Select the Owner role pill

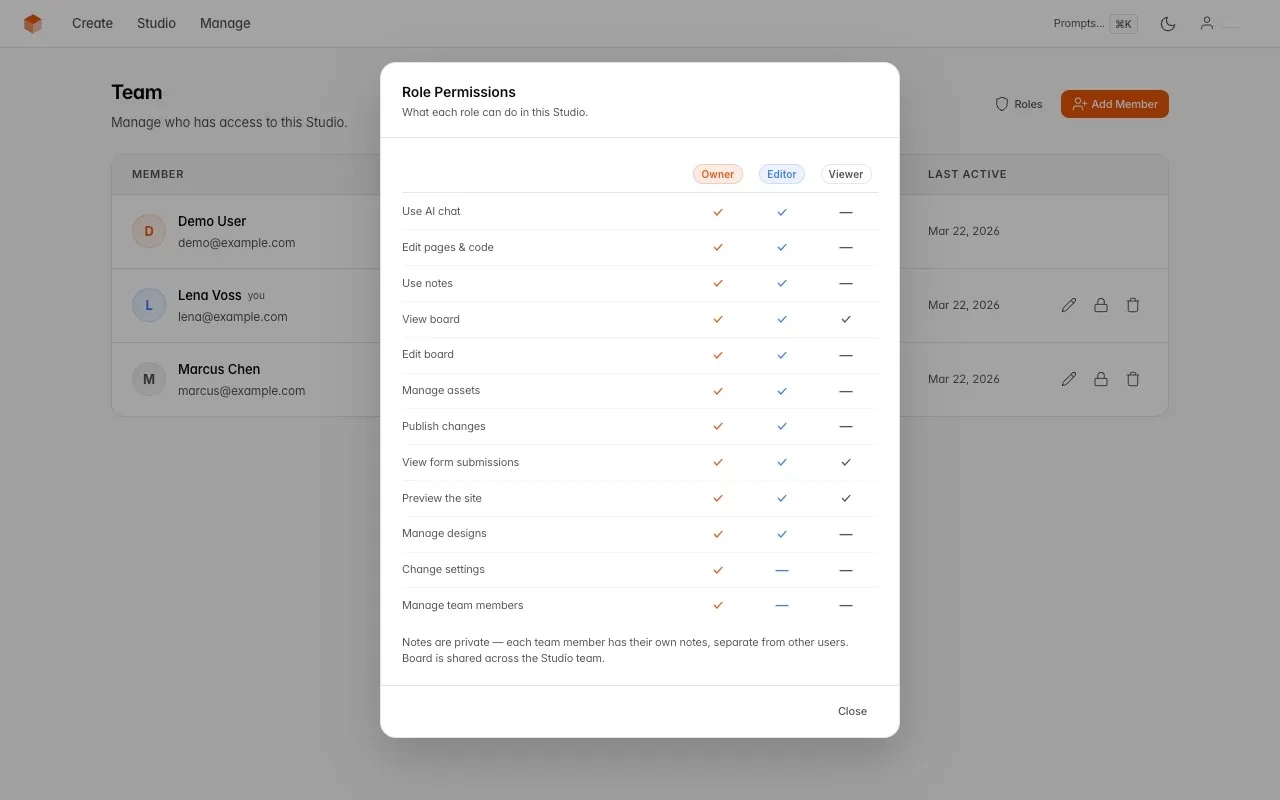tap(717, 173)
